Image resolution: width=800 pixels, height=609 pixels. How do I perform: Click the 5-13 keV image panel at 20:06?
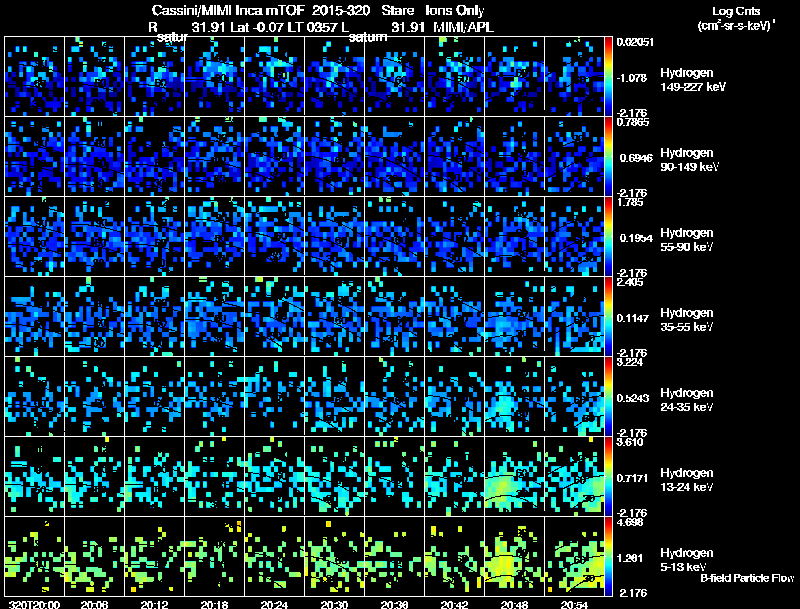94,556
